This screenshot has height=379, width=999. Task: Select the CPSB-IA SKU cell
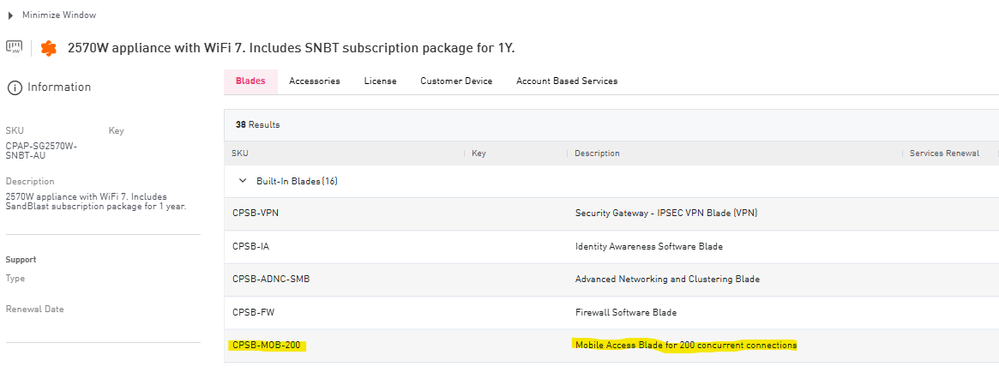[x=251, y=247]
